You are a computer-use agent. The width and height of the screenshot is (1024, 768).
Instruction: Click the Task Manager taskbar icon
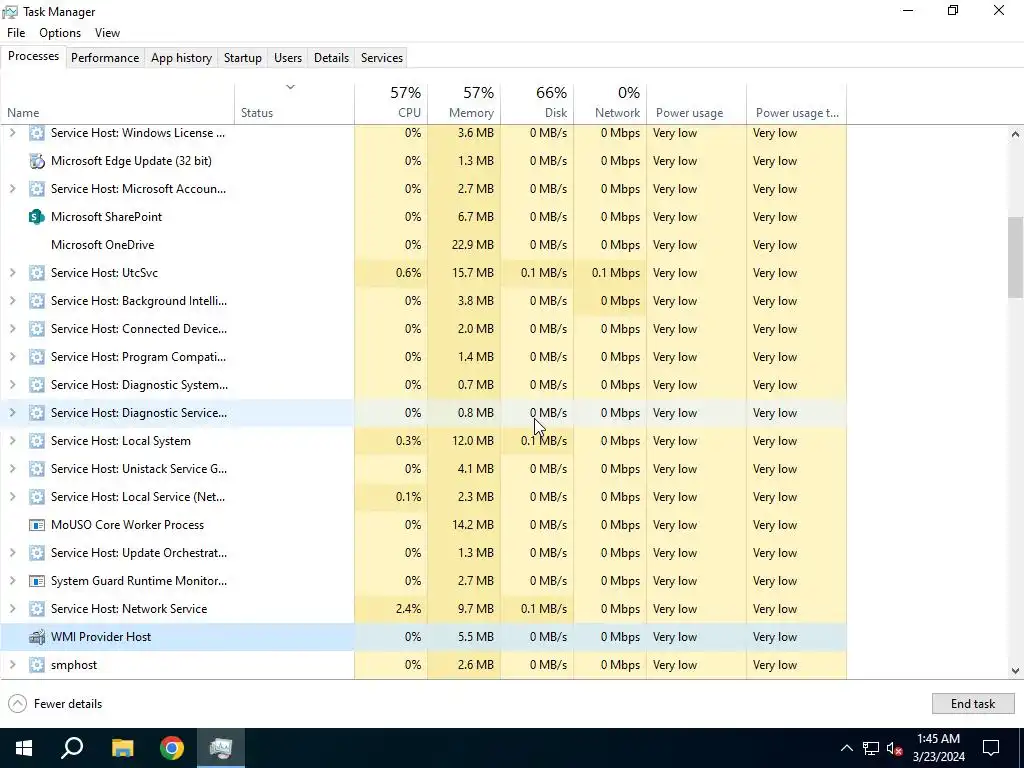(221, 748)
